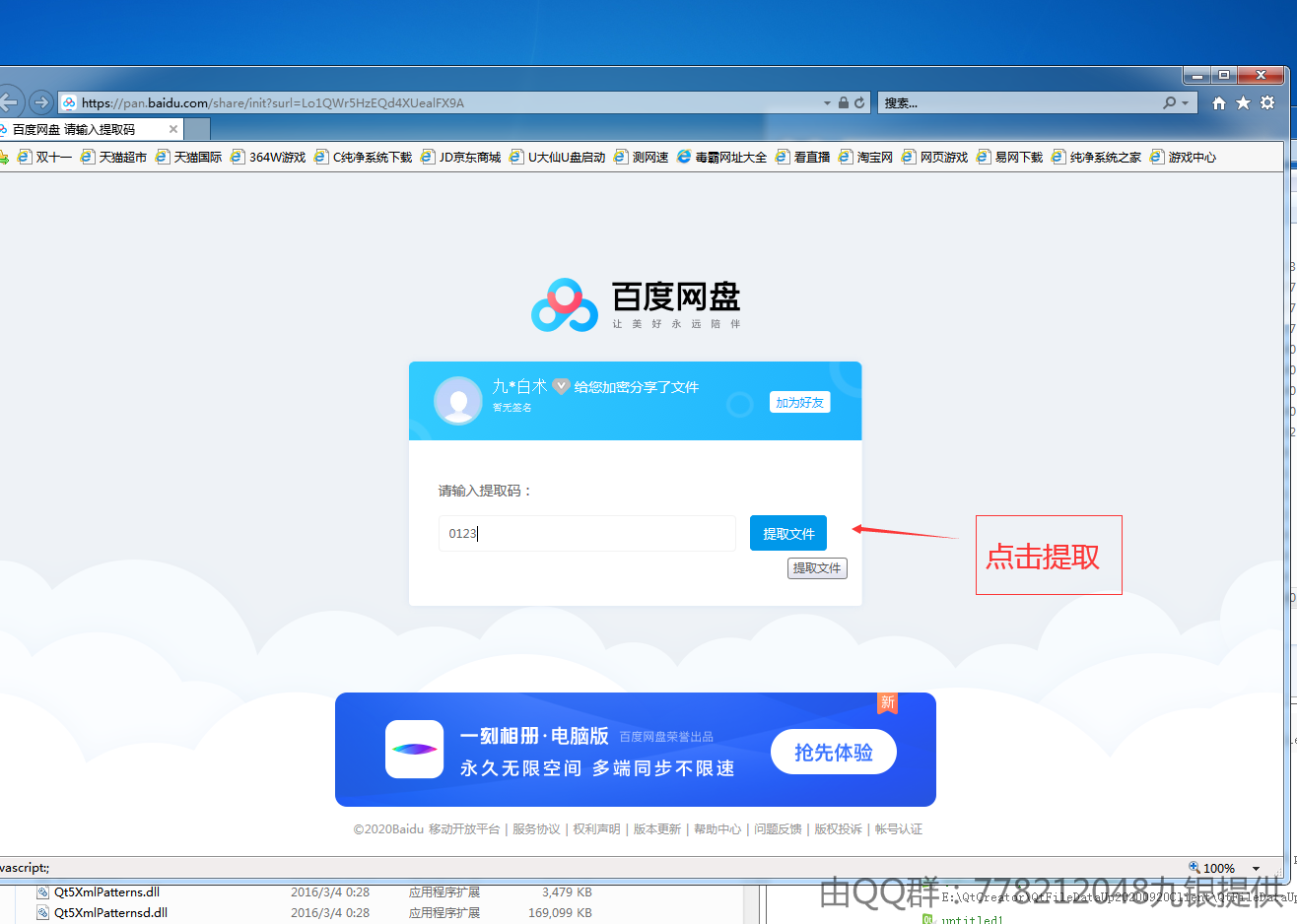1297x924 pixels.
Task: Open a new blank tab button
Action: [x=197, y=129]
